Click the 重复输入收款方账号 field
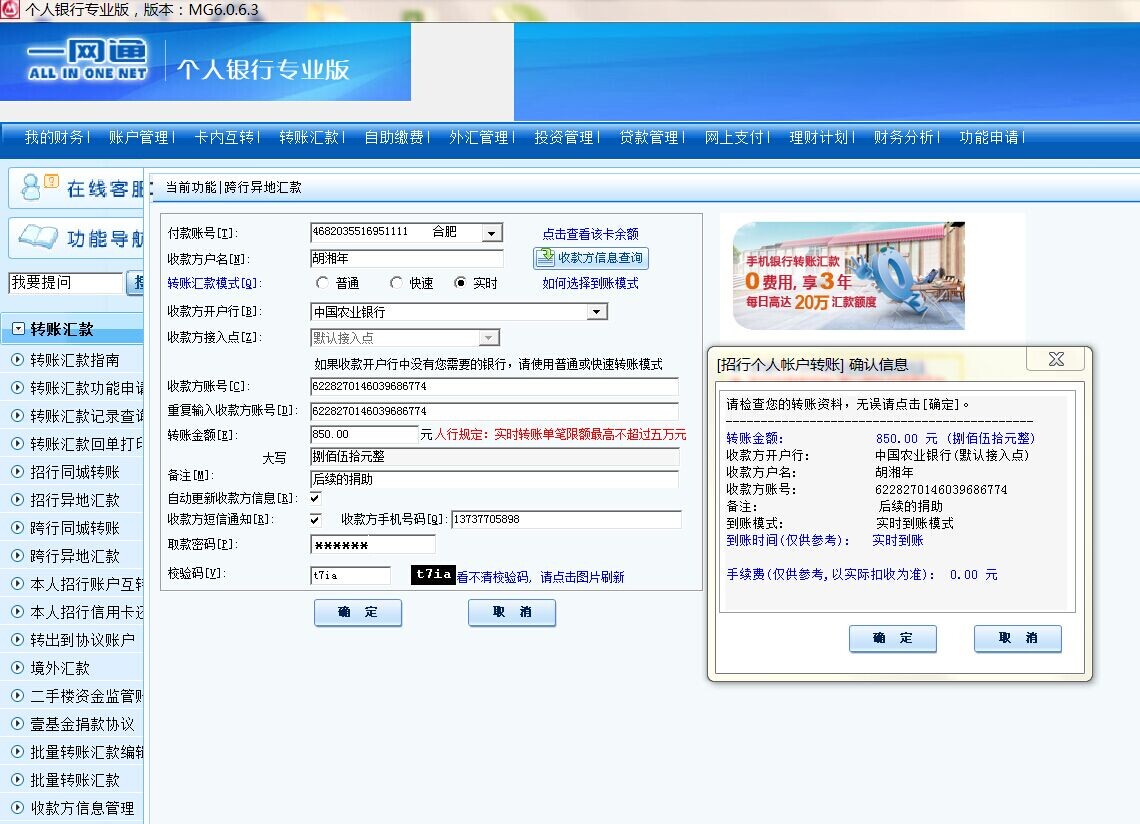Screen dimensions: 1140x824 494,411
